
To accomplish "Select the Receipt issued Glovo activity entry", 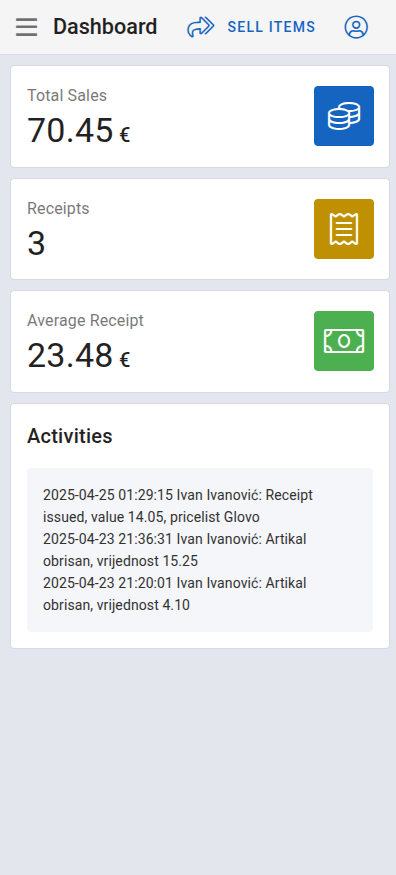I will [x=178, y=506].
